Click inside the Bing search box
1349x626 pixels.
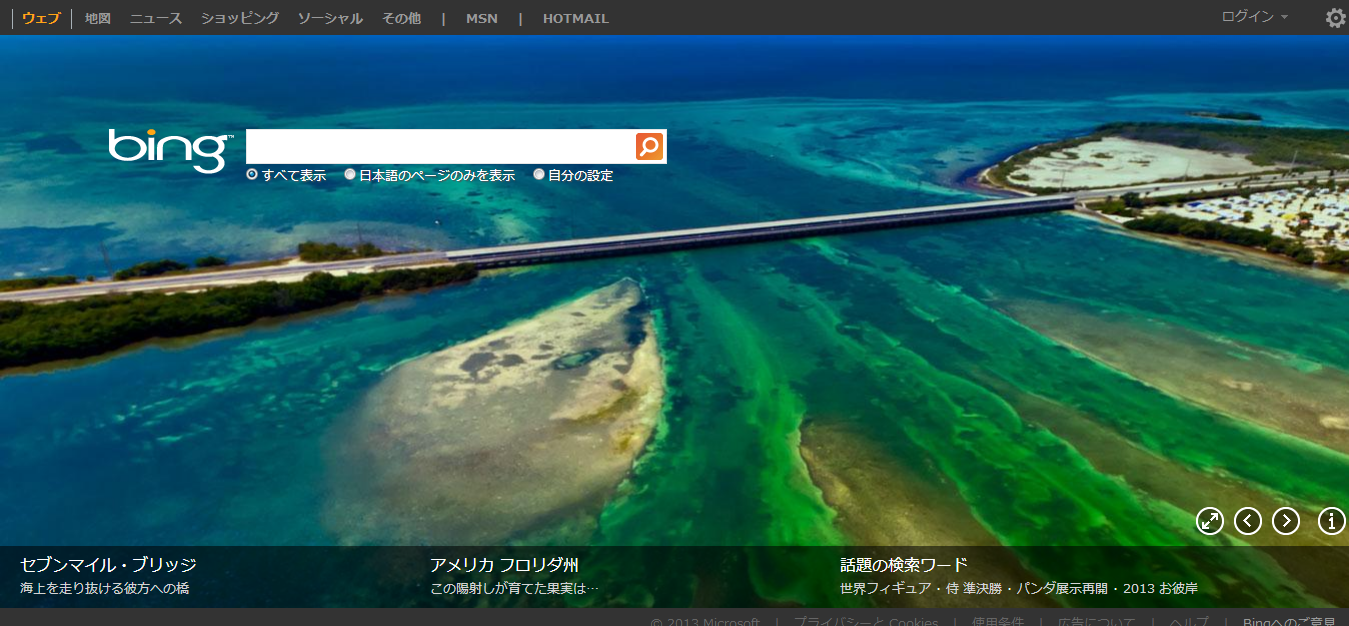[440, 147]
